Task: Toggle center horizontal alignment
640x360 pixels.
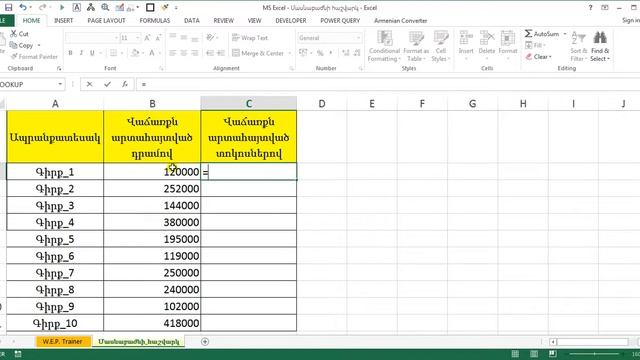Action: pyautogui.click(x=184, y=53)
